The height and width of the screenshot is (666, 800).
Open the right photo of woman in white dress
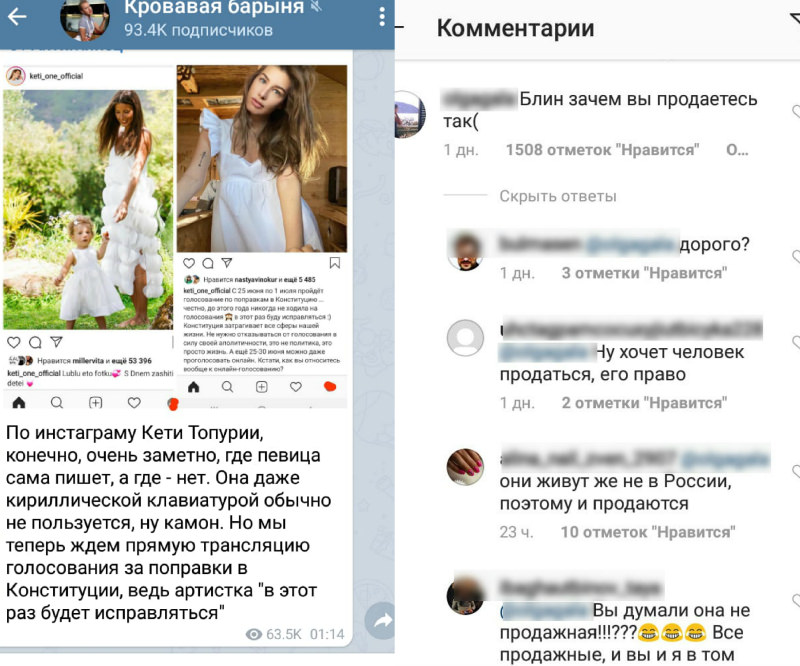point(262,158)
